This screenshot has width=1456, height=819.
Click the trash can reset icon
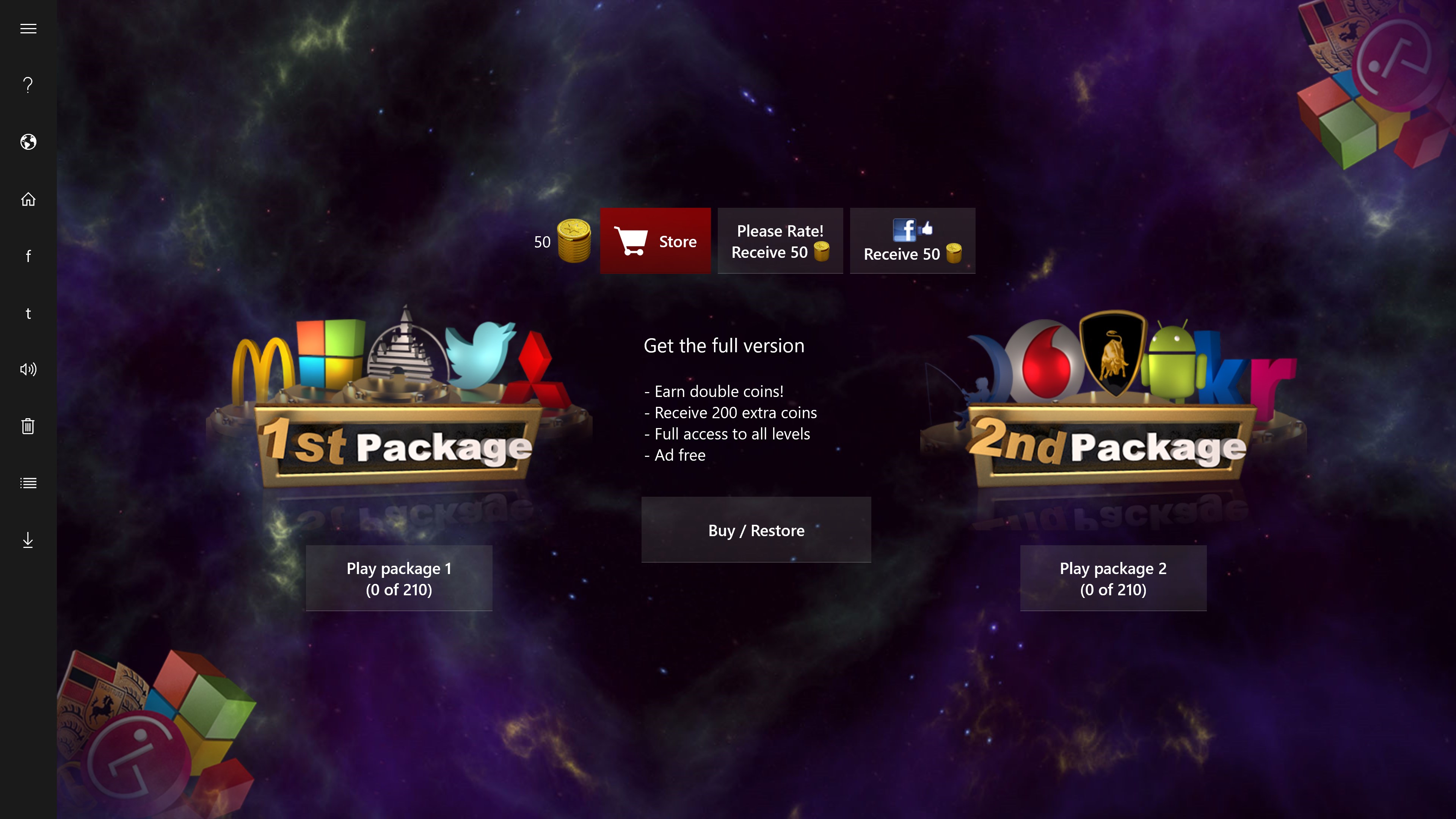[x=28, y=426]
